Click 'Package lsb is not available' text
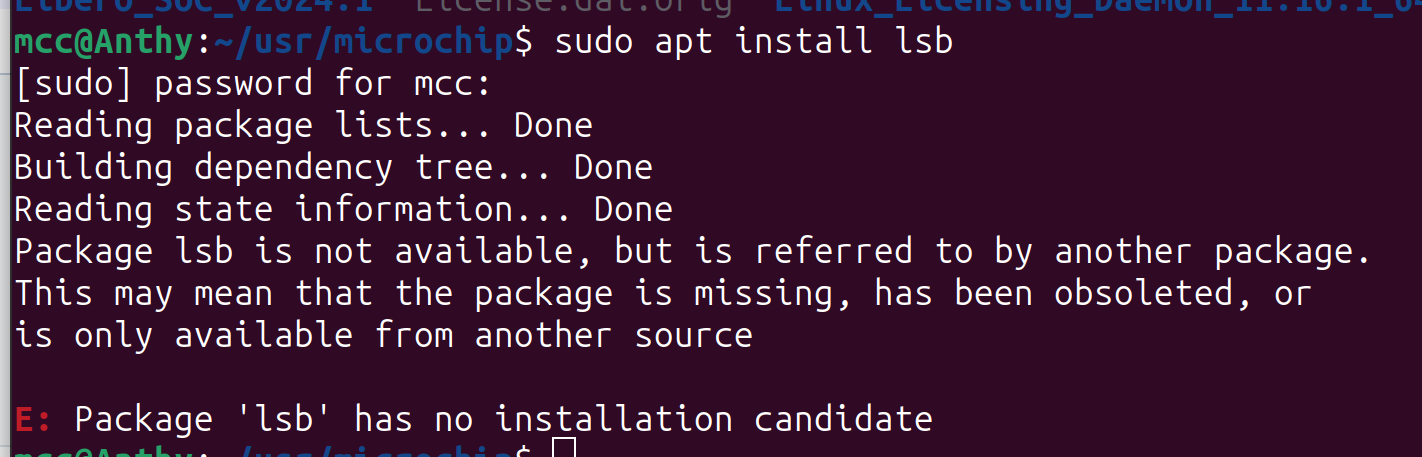 tap(294, 251)
